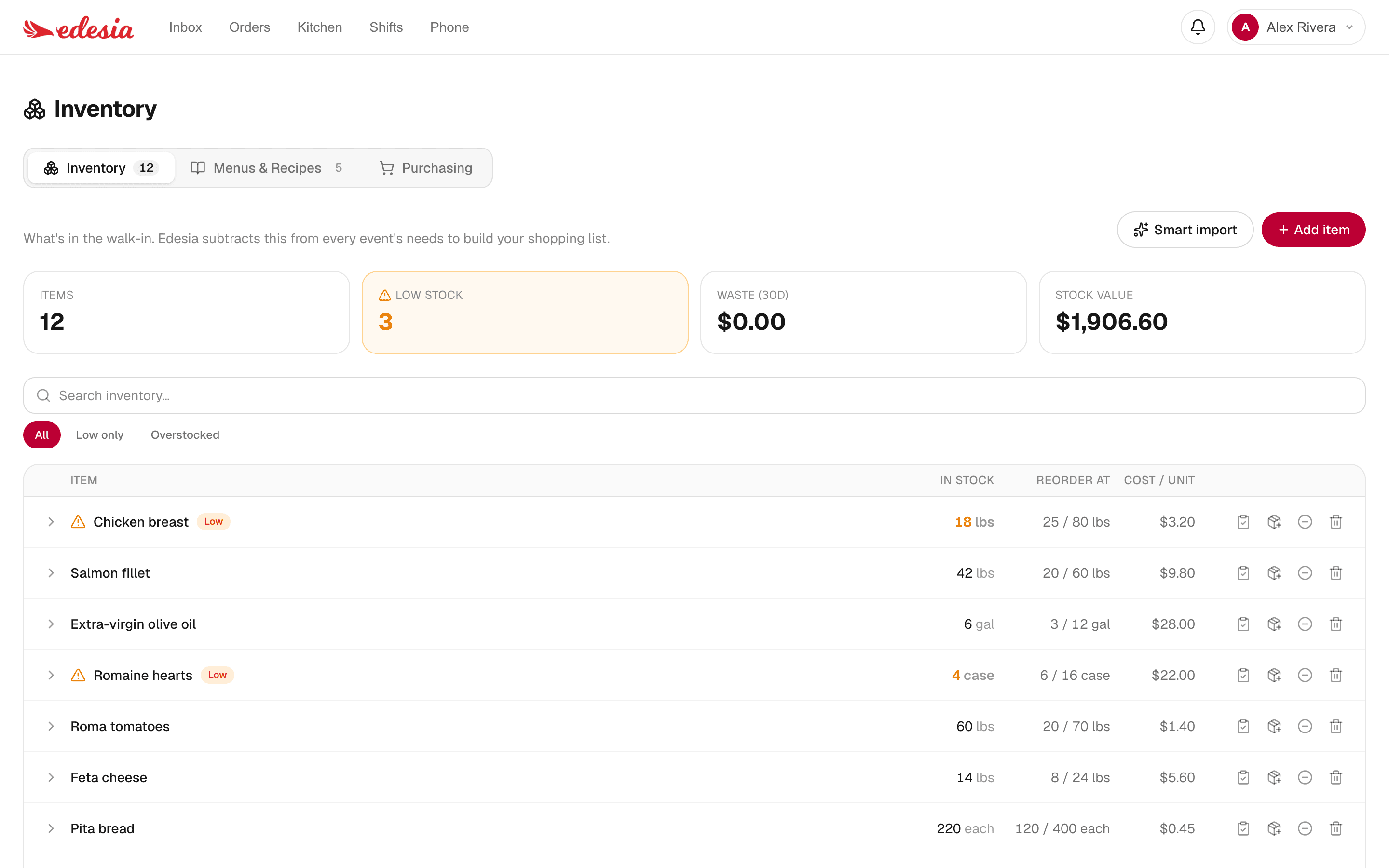The height and width of the screenshot is (868, 1389).
Task: Click minus-circle icon for Salmon fillet
Action: [1305, 573]
